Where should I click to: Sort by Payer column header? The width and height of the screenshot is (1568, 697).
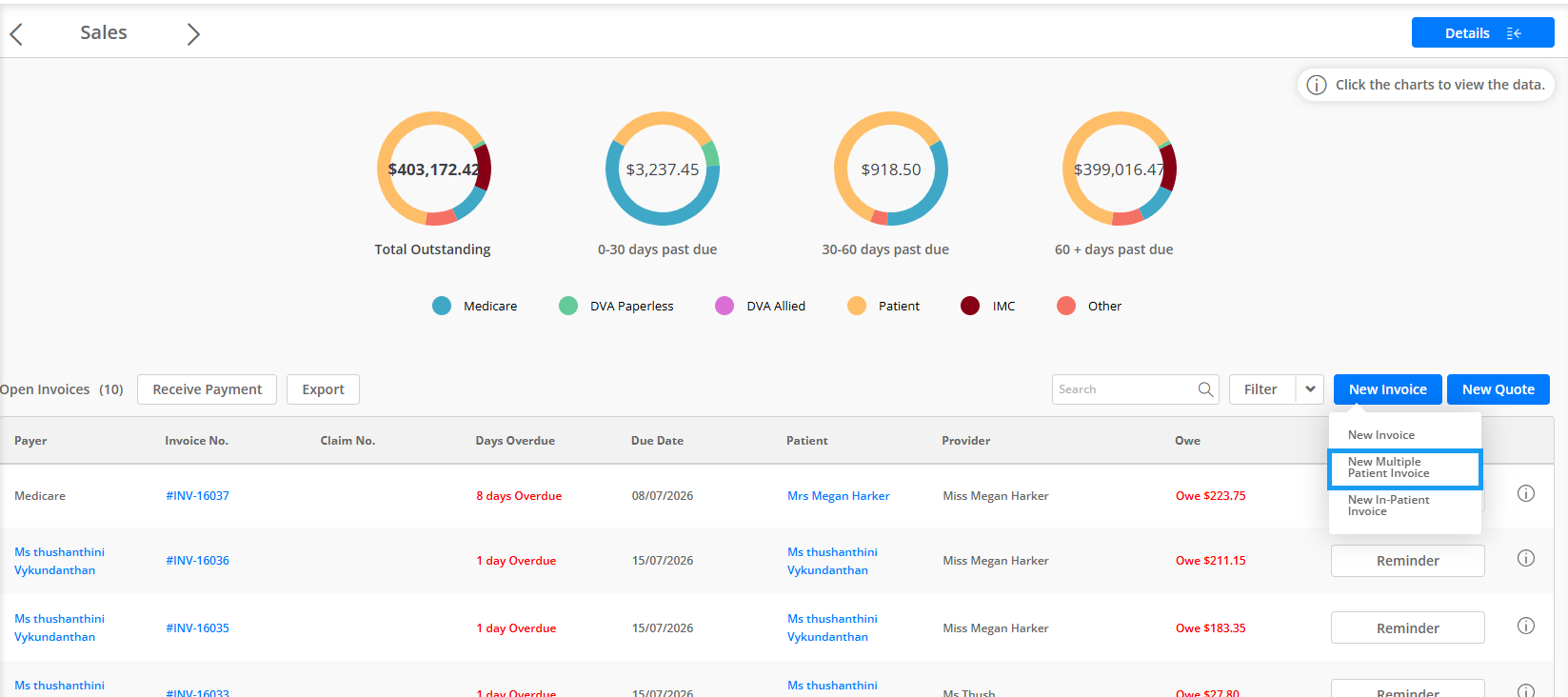coord(30,441)
